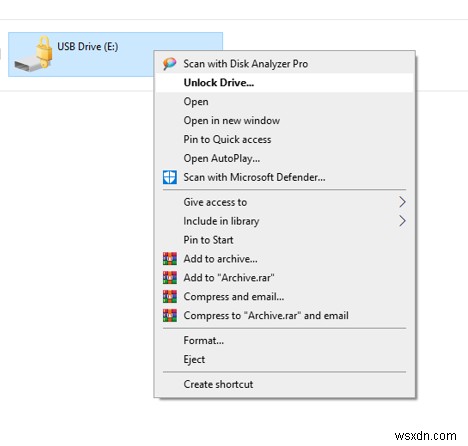Screen dimensions: 468x446
Task: Click WinRAR icon beside Compress to "Archive.rar" and email
Action: 170,316
